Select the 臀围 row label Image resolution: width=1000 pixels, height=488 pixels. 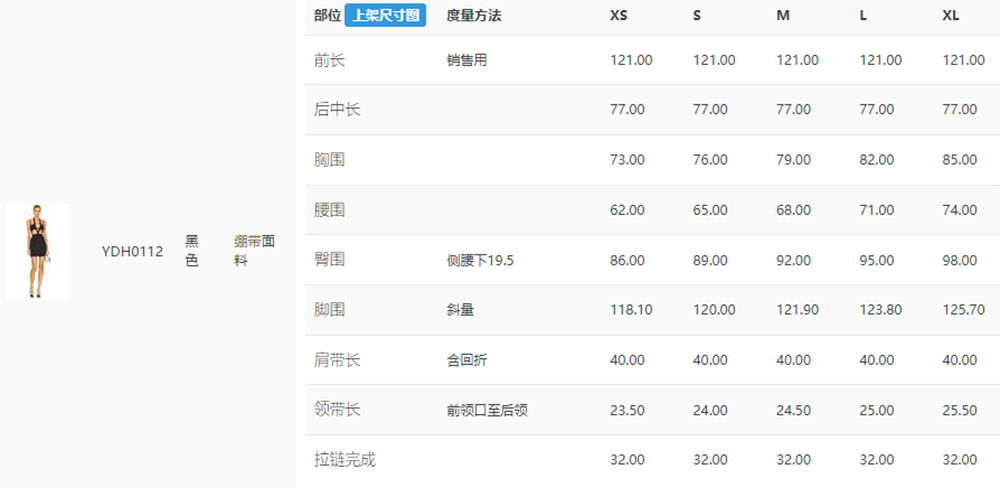click(330, 260)
